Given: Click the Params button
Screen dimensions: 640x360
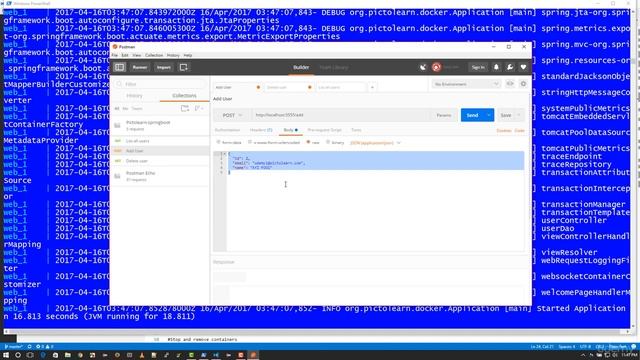Looking at the screenshot, I should click(x=444, y=116).
